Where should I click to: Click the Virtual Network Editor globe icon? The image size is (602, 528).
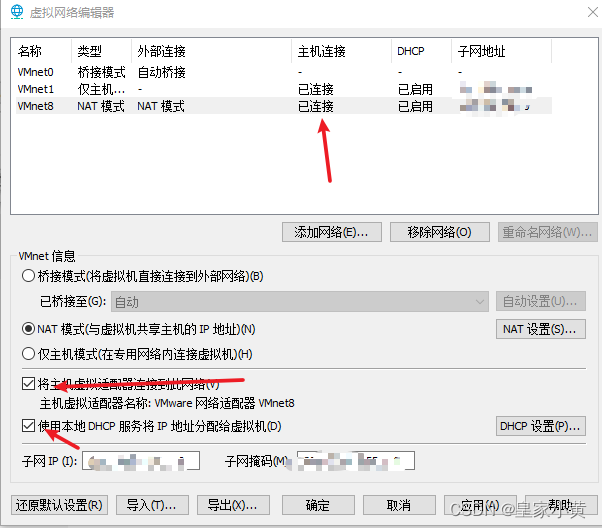[17, 12]
